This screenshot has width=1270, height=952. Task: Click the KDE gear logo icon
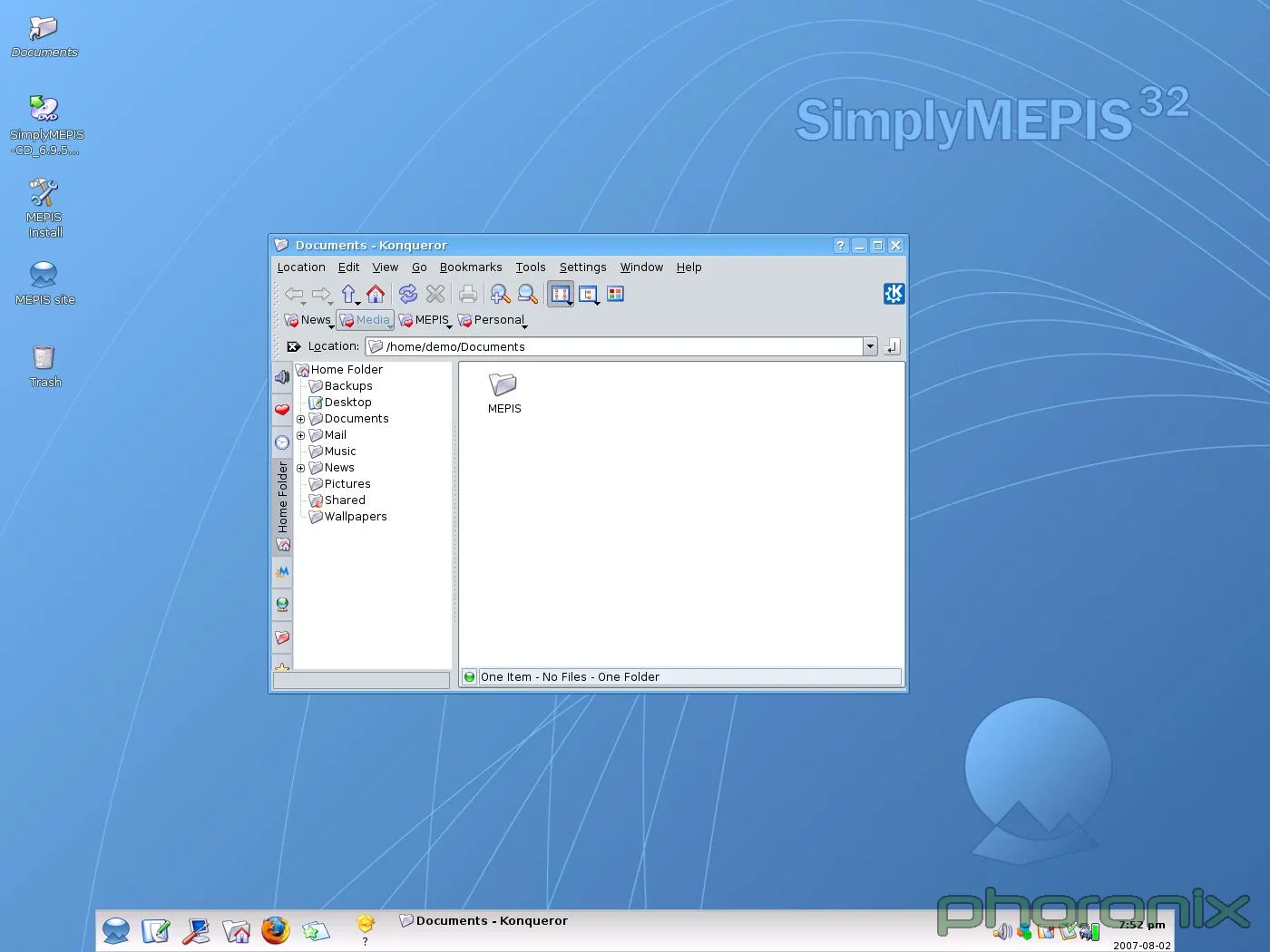point(894,293)
